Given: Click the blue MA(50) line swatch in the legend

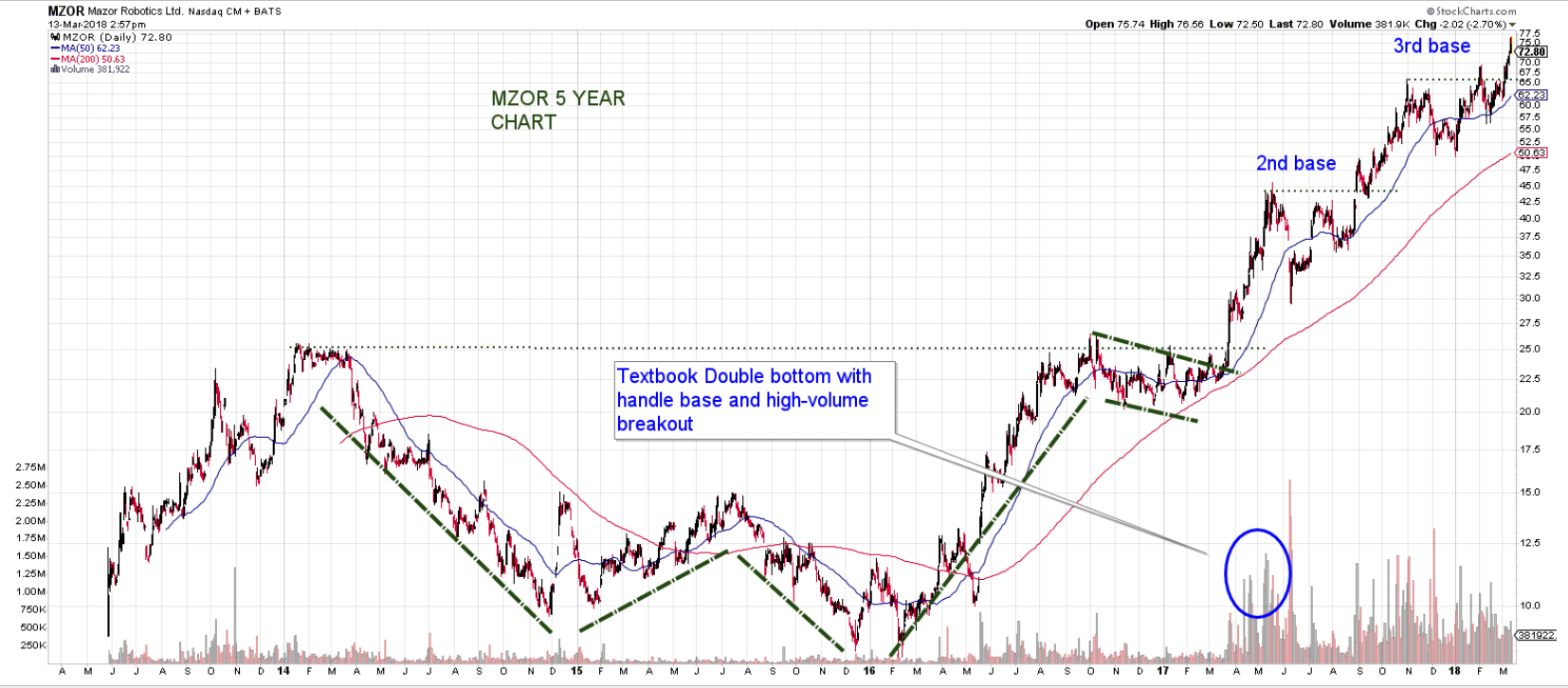Looking at the screenshot, I should pos(55,48).
